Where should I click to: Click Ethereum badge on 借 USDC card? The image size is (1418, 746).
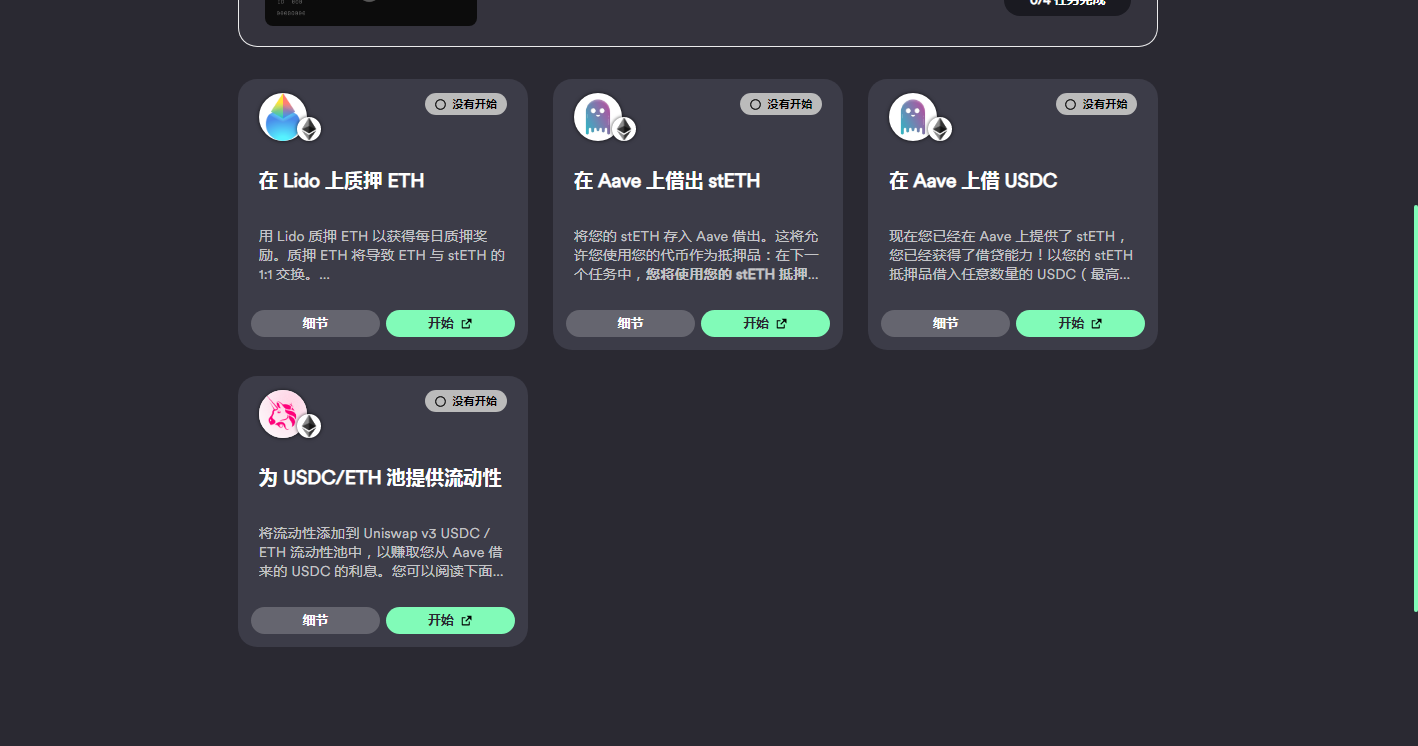pyautogui.click(x=939, y=129)
